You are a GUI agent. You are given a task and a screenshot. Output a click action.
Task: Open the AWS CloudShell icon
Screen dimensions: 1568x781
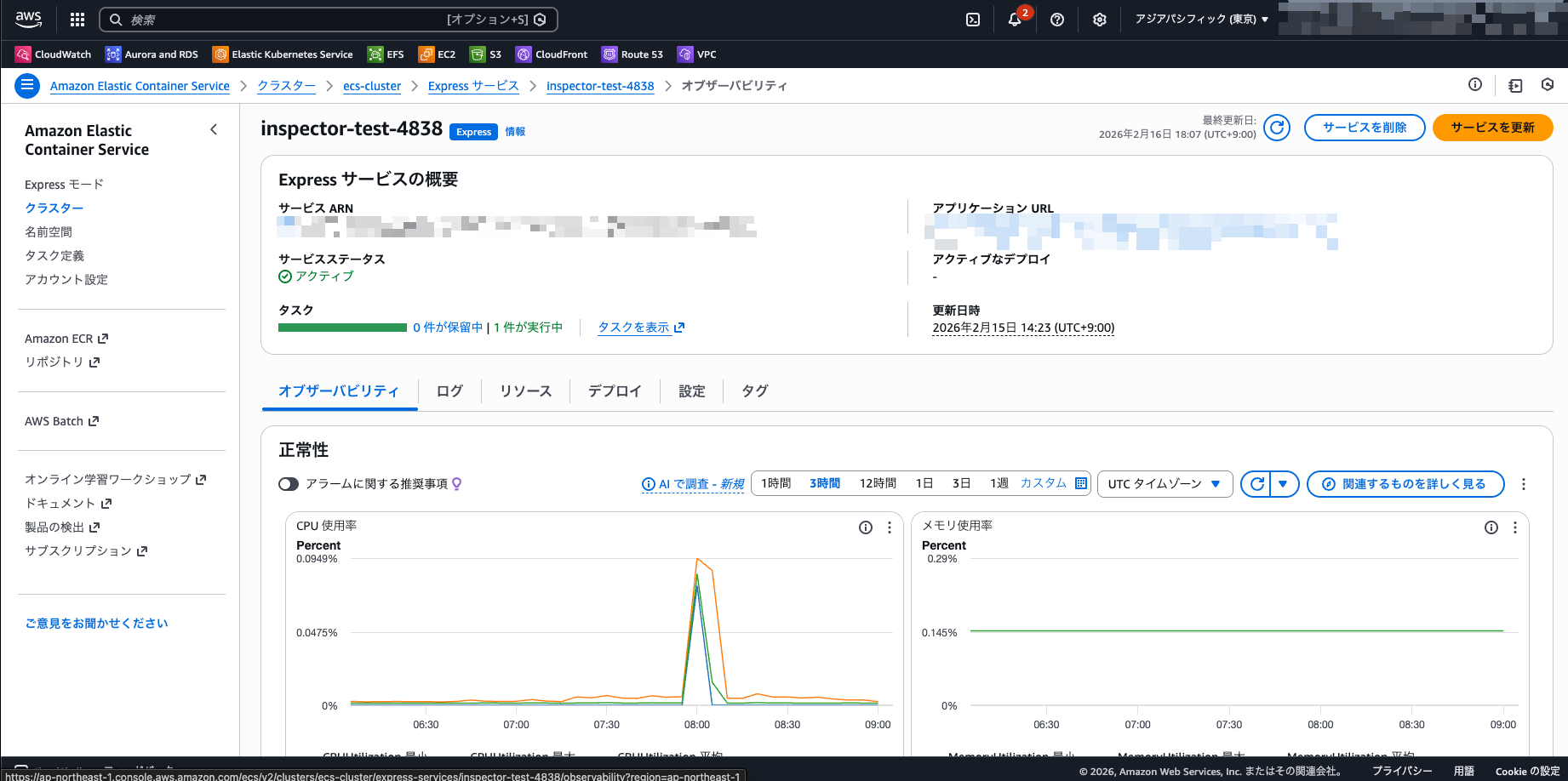[973, 20]
